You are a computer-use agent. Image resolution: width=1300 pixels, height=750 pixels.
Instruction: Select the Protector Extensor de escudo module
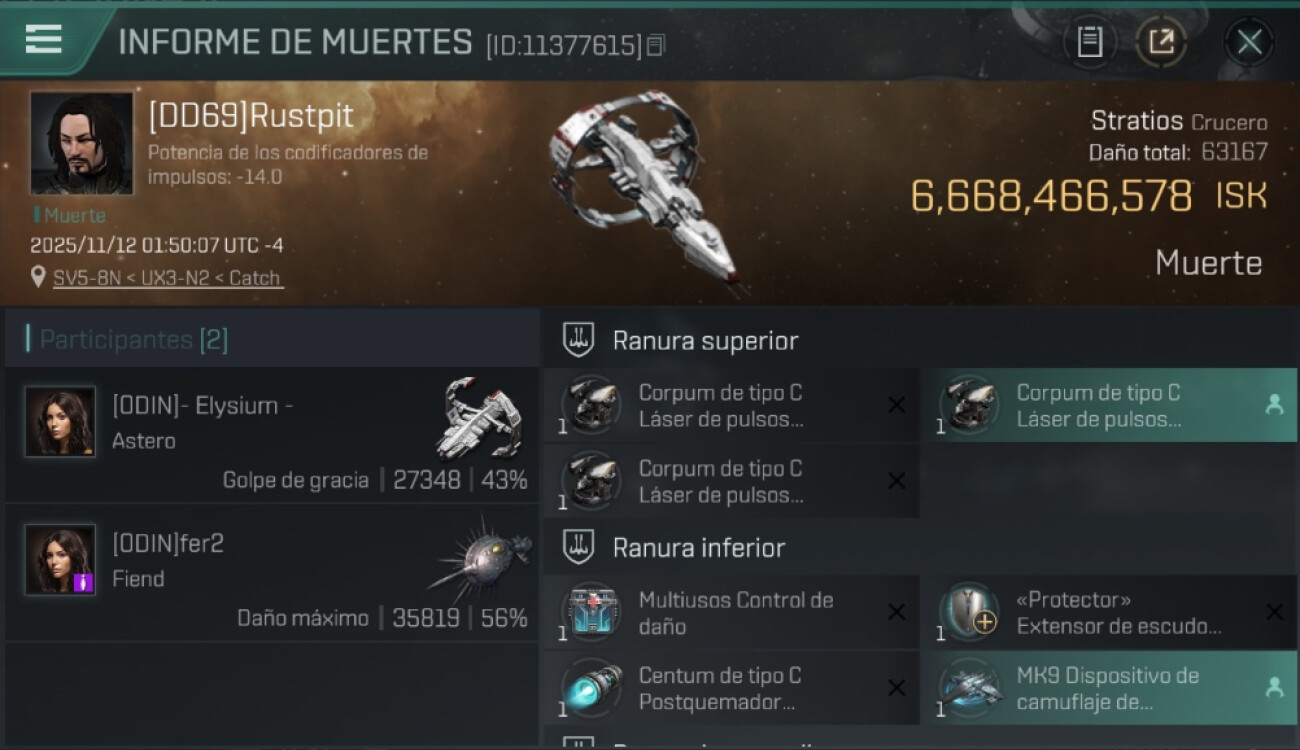(1109, 613)
